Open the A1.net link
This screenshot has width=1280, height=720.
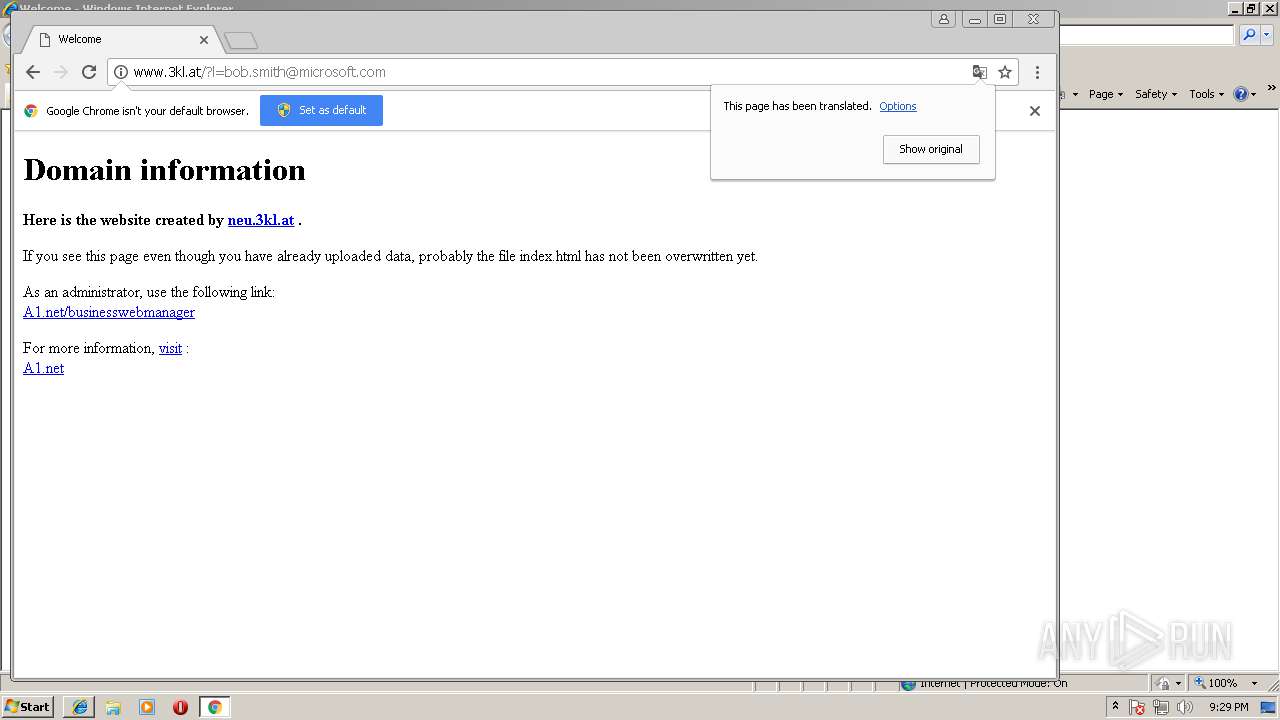click(43, 368)
